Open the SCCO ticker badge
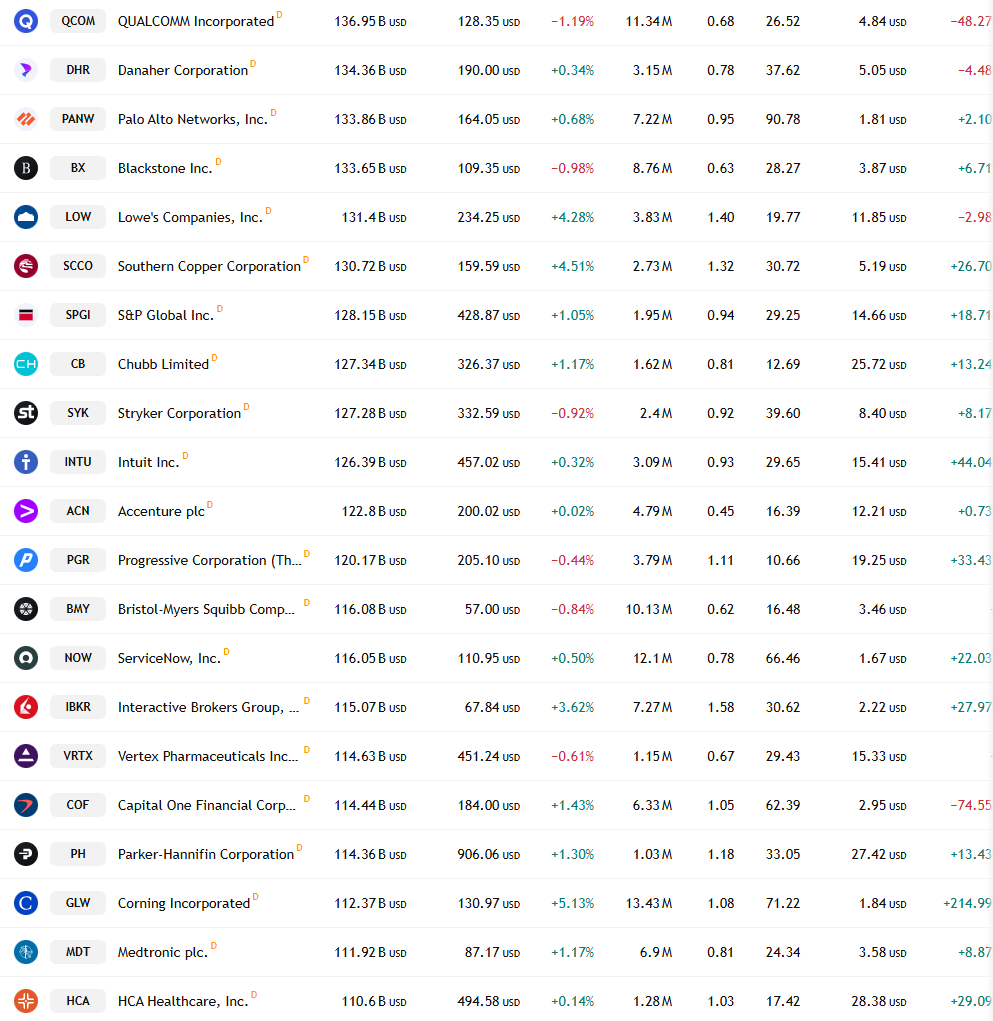993x1021 pixels. tap(78, 266)
